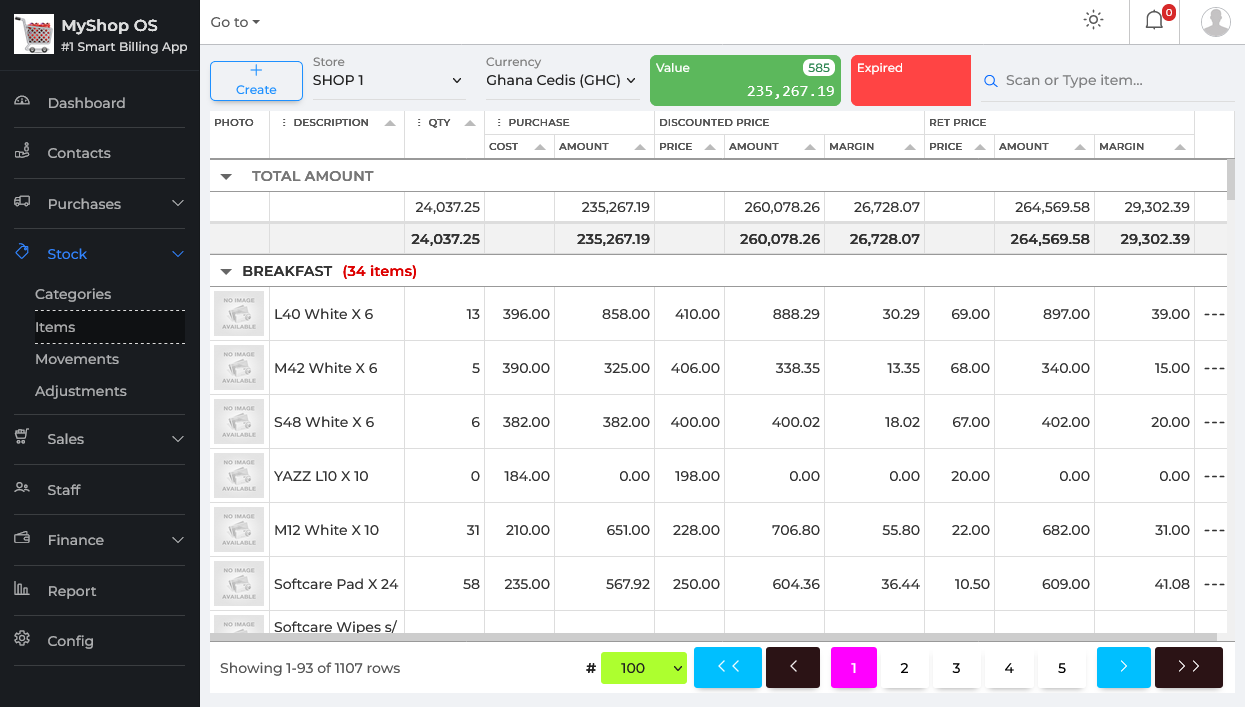Click the Create button
Viewport: 1245px width, 707px height.
[x=256, y=80]
